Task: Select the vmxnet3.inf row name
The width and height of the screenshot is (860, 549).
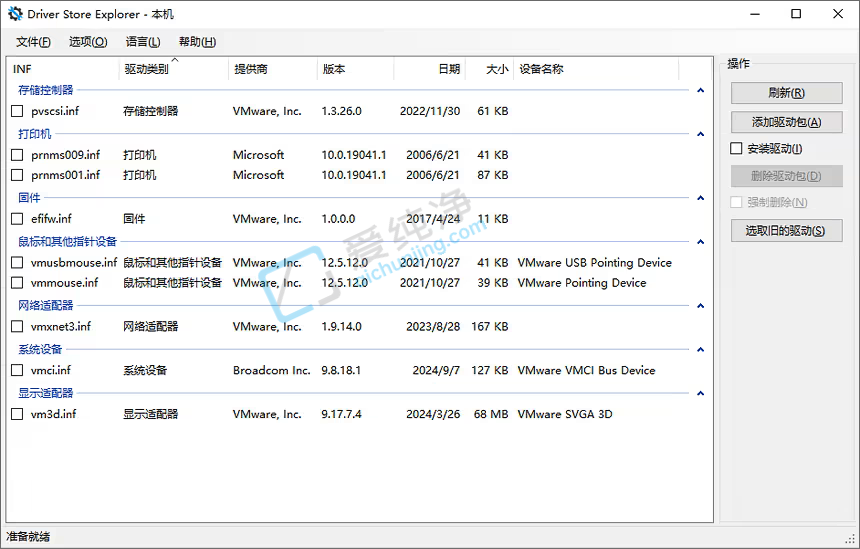Action: click(x=61, y=326)
